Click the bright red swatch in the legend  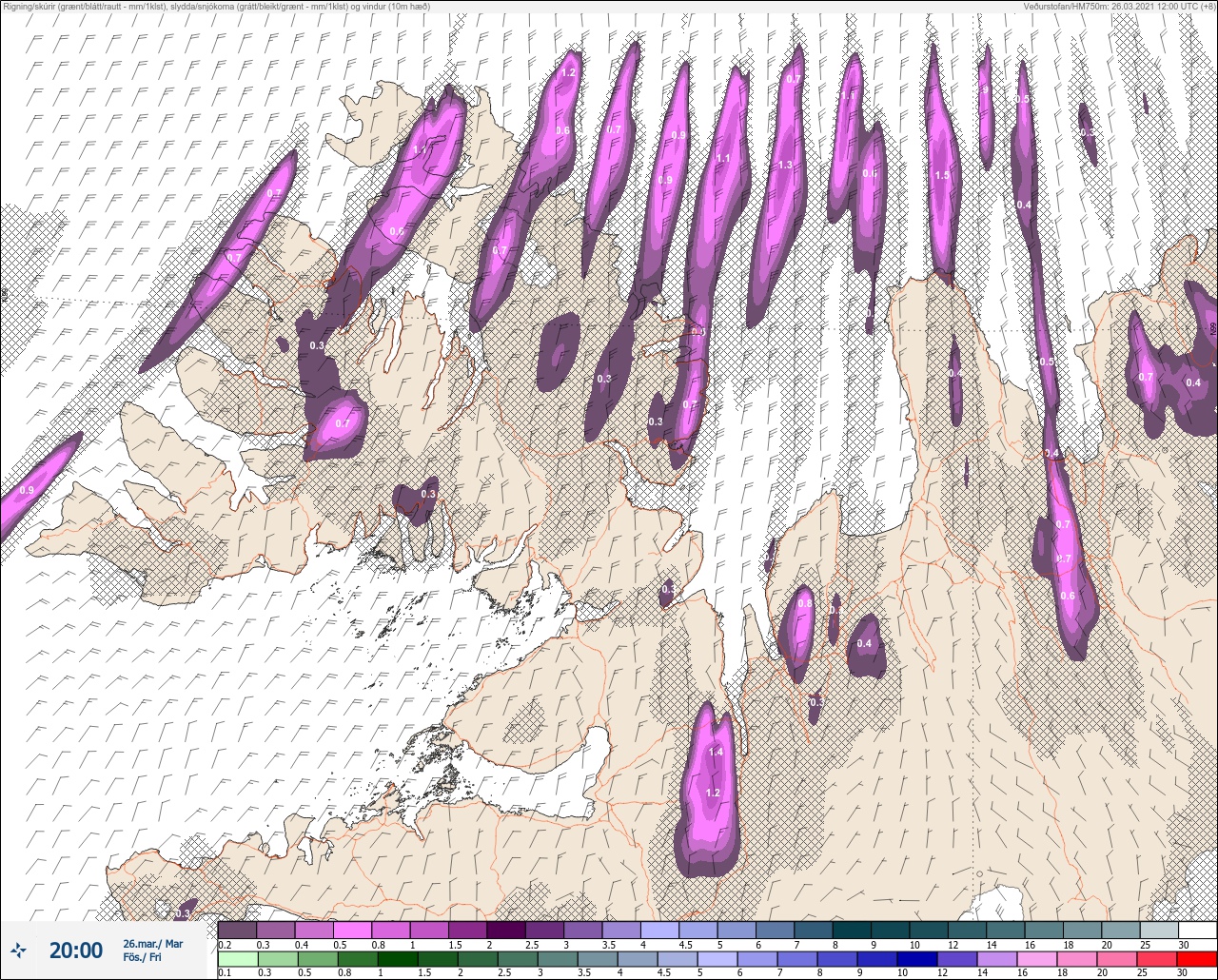(1196, 959)
